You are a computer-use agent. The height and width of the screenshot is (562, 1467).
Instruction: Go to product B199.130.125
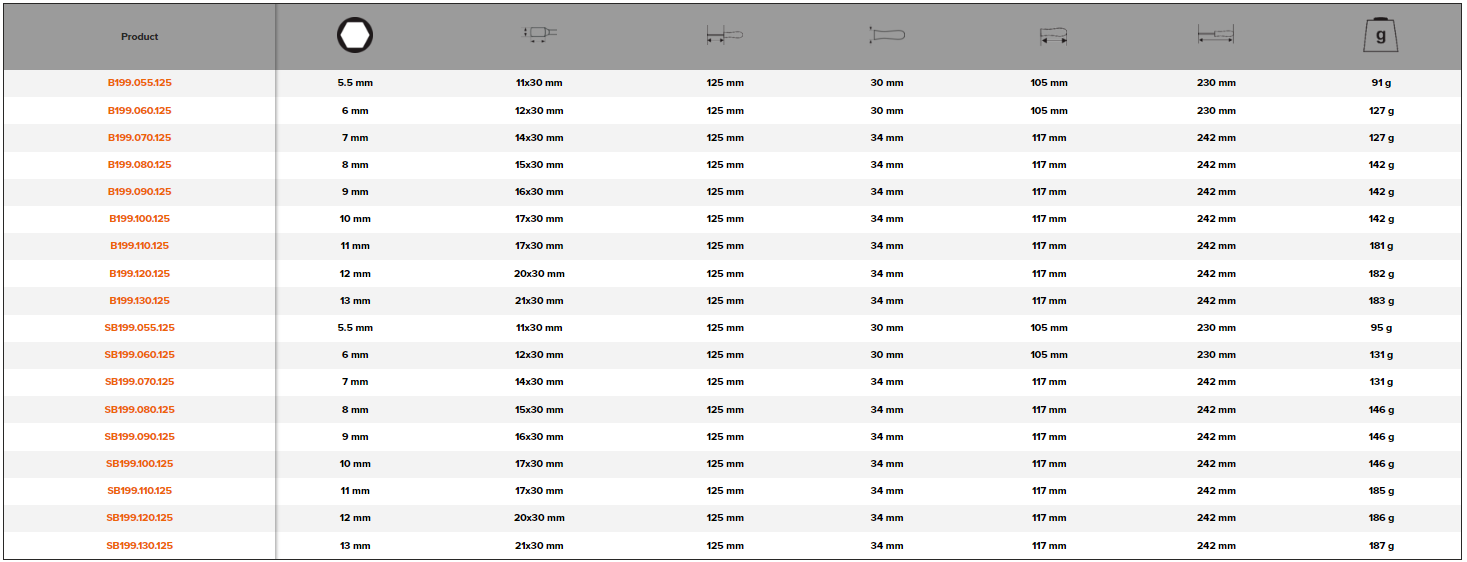pos(140,301)
